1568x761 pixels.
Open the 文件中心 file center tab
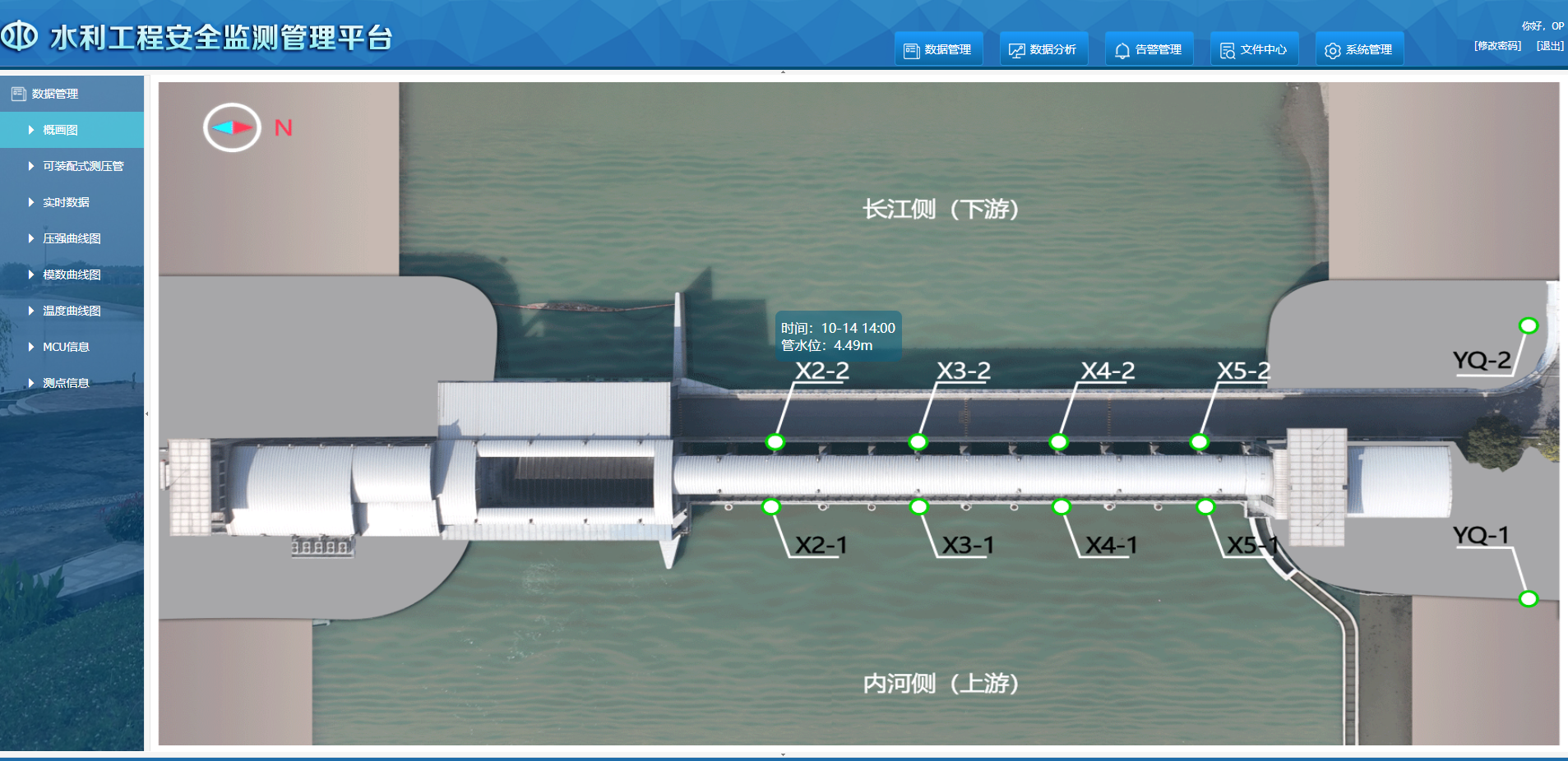coord(1254,49)
